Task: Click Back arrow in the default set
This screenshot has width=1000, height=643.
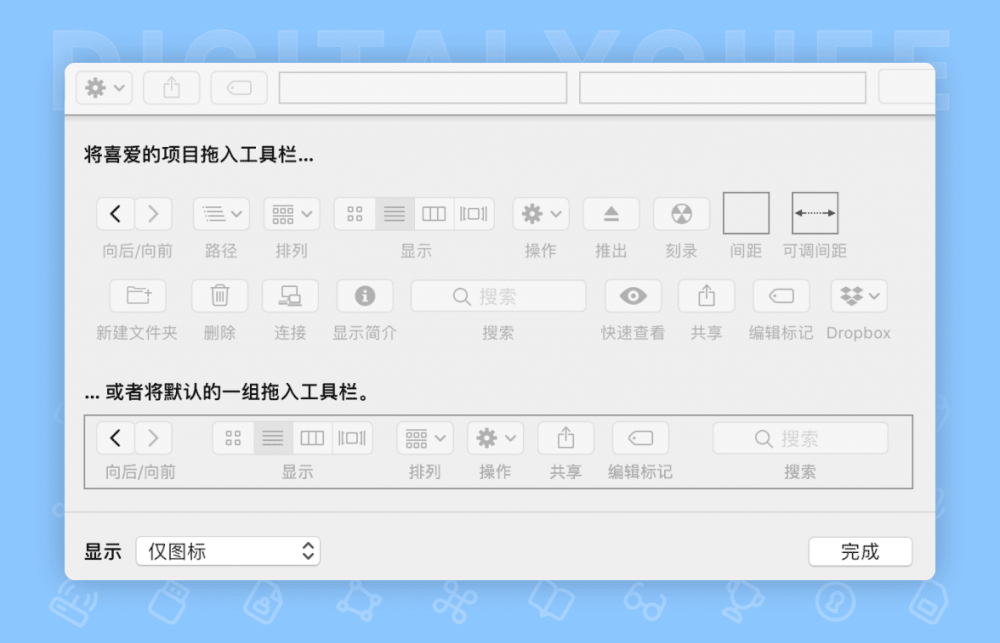Action: point(115,438)
